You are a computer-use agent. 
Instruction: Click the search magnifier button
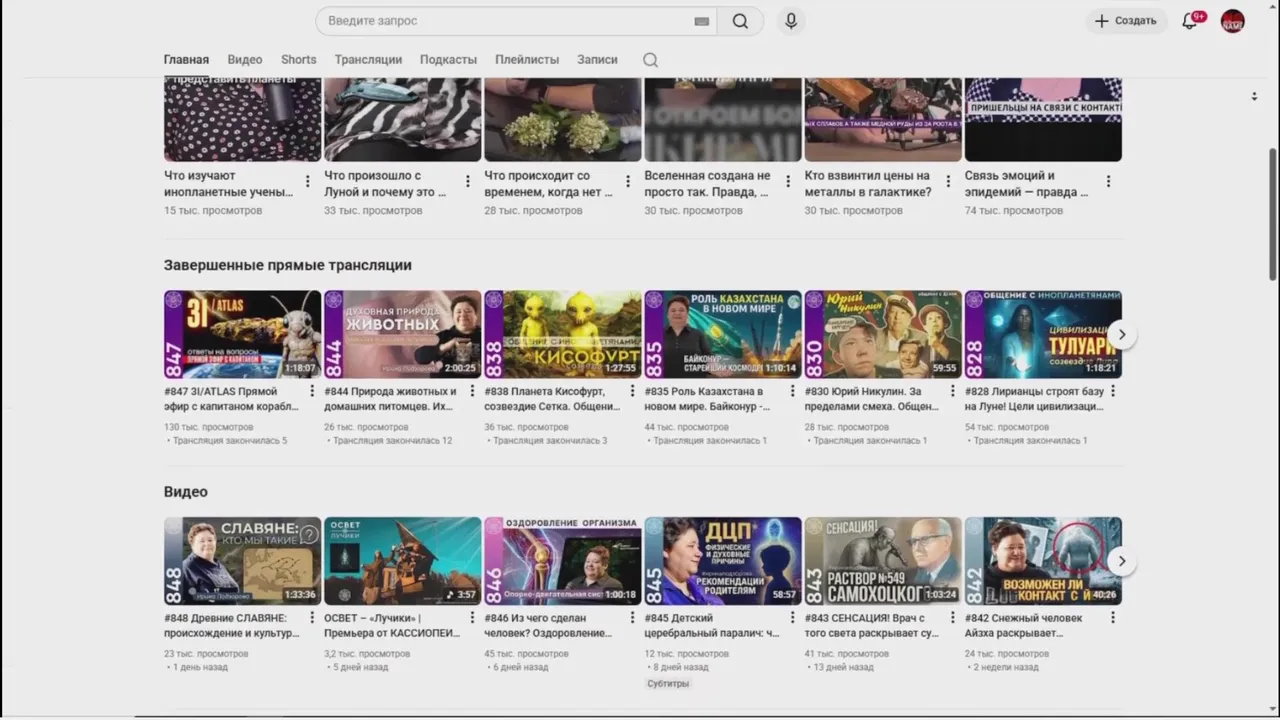[740, 21]
